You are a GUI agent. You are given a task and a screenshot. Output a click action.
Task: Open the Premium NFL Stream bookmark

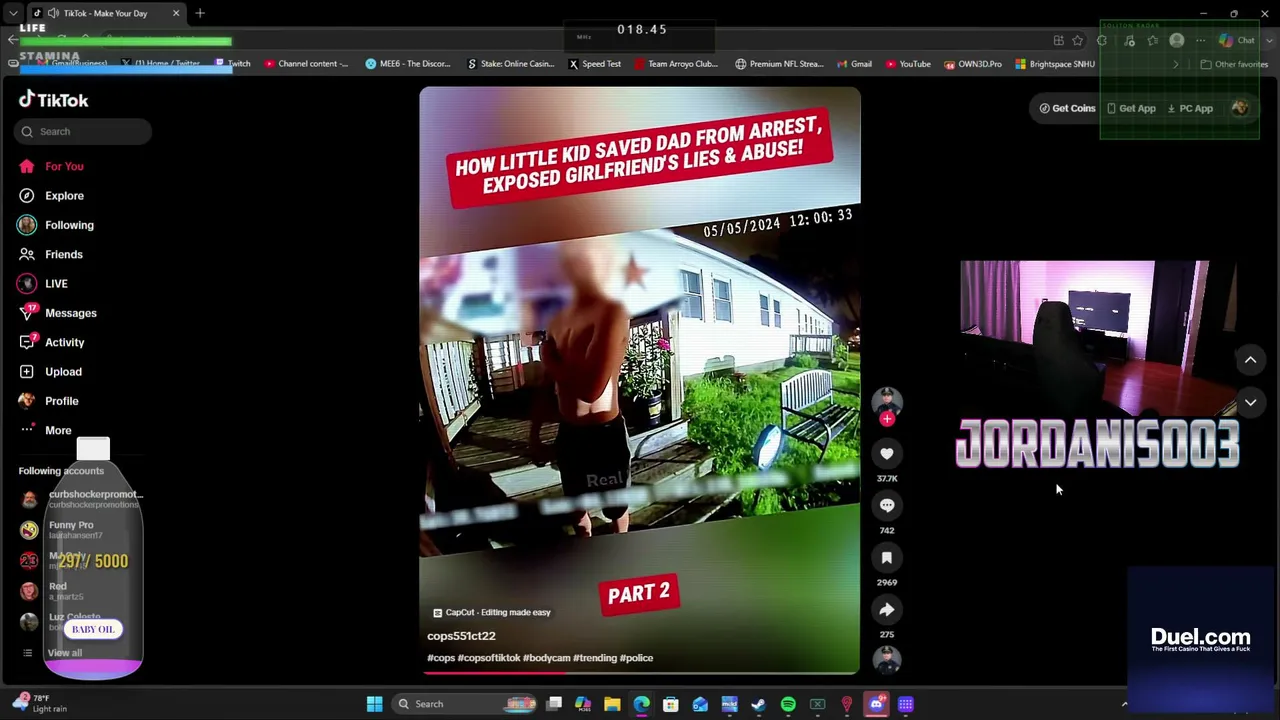pos(779,64)
